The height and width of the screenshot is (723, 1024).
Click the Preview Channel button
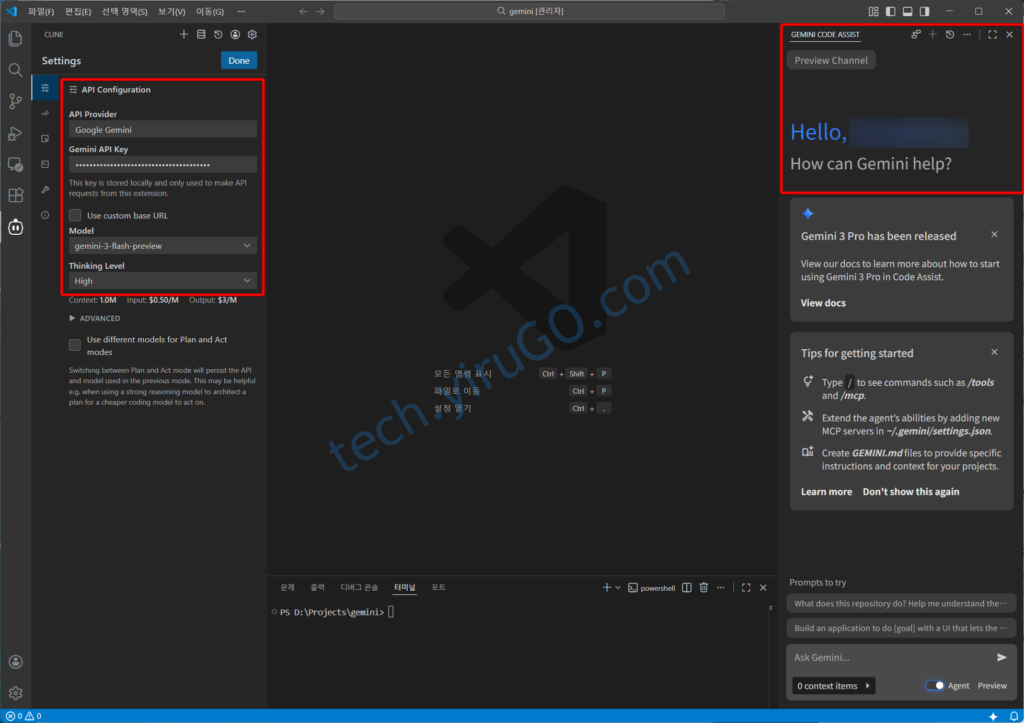(x=831, y=60)
